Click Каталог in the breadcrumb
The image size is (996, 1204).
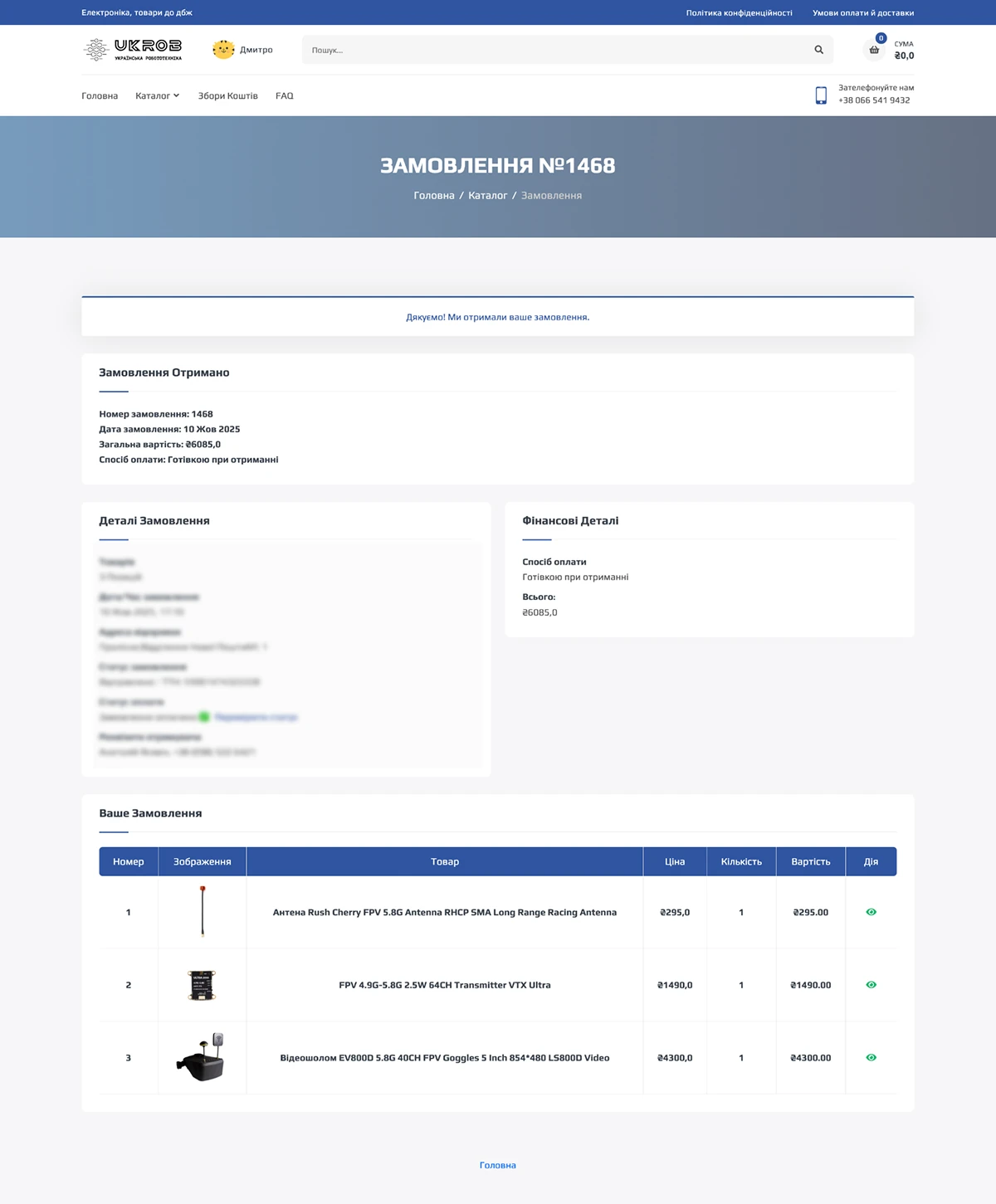[487, 196]
